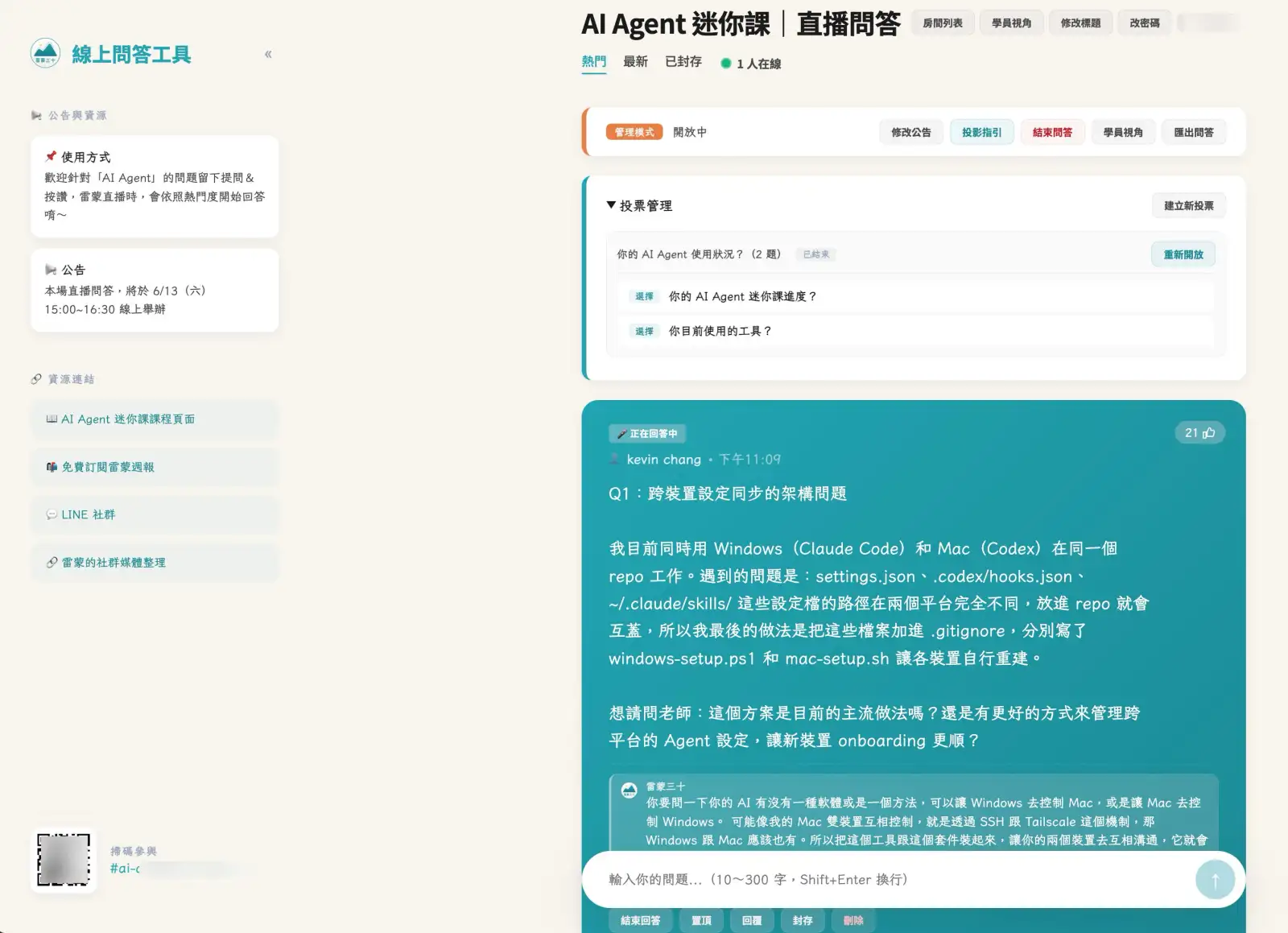Image resolution: width=1288 pixels, height=933 pixels.
Task: Click 學員視角 next to the page title
Action: pyautogui.click(x=1011, y=23)
